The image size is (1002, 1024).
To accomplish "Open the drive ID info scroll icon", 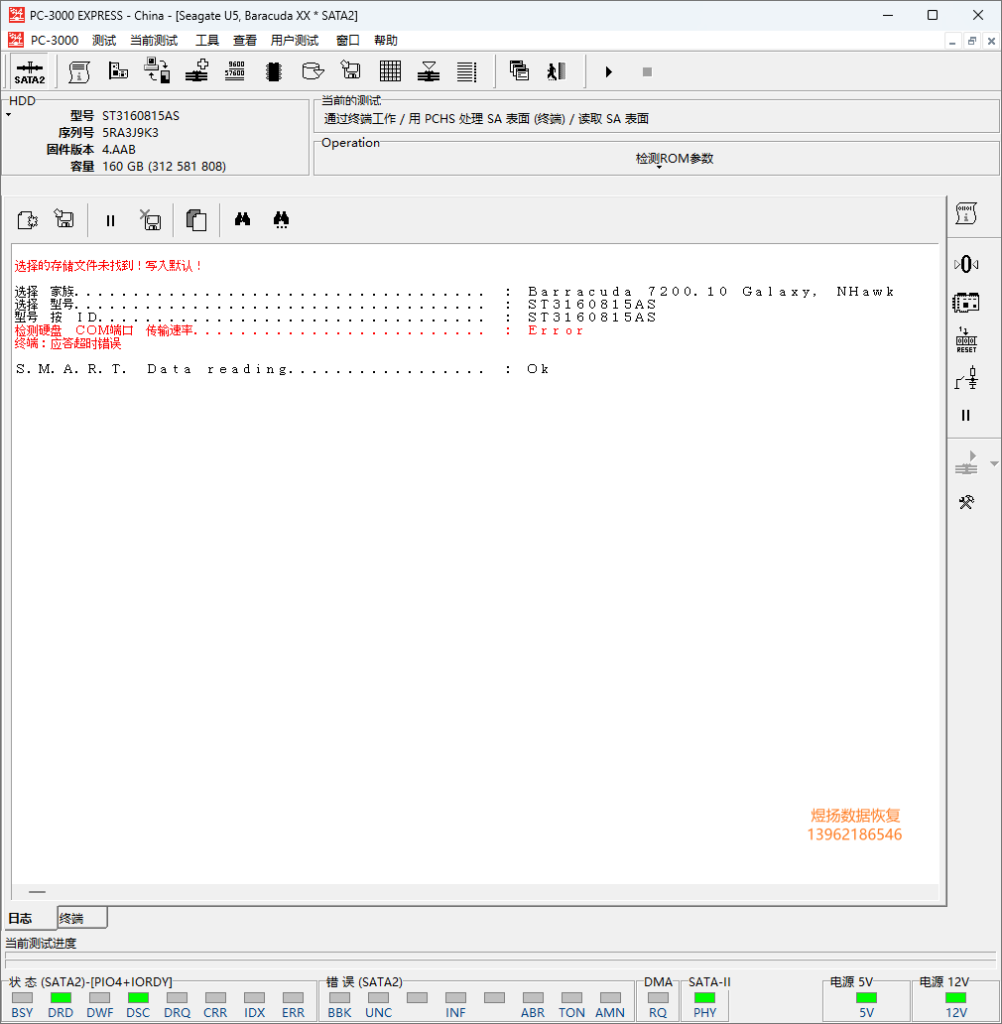I will coord(79,72).
